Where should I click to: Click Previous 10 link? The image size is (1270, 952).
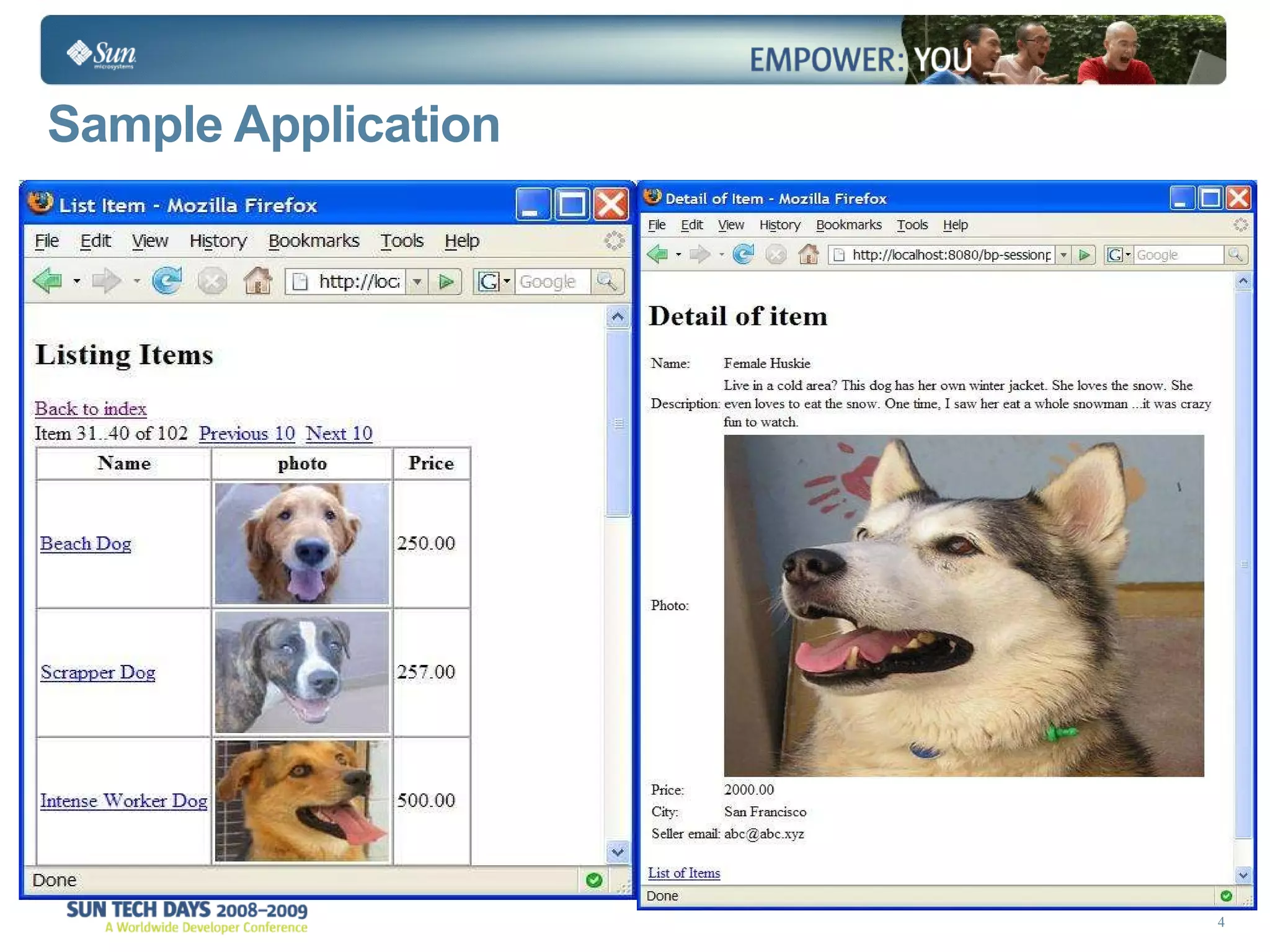tap(247, 434)
